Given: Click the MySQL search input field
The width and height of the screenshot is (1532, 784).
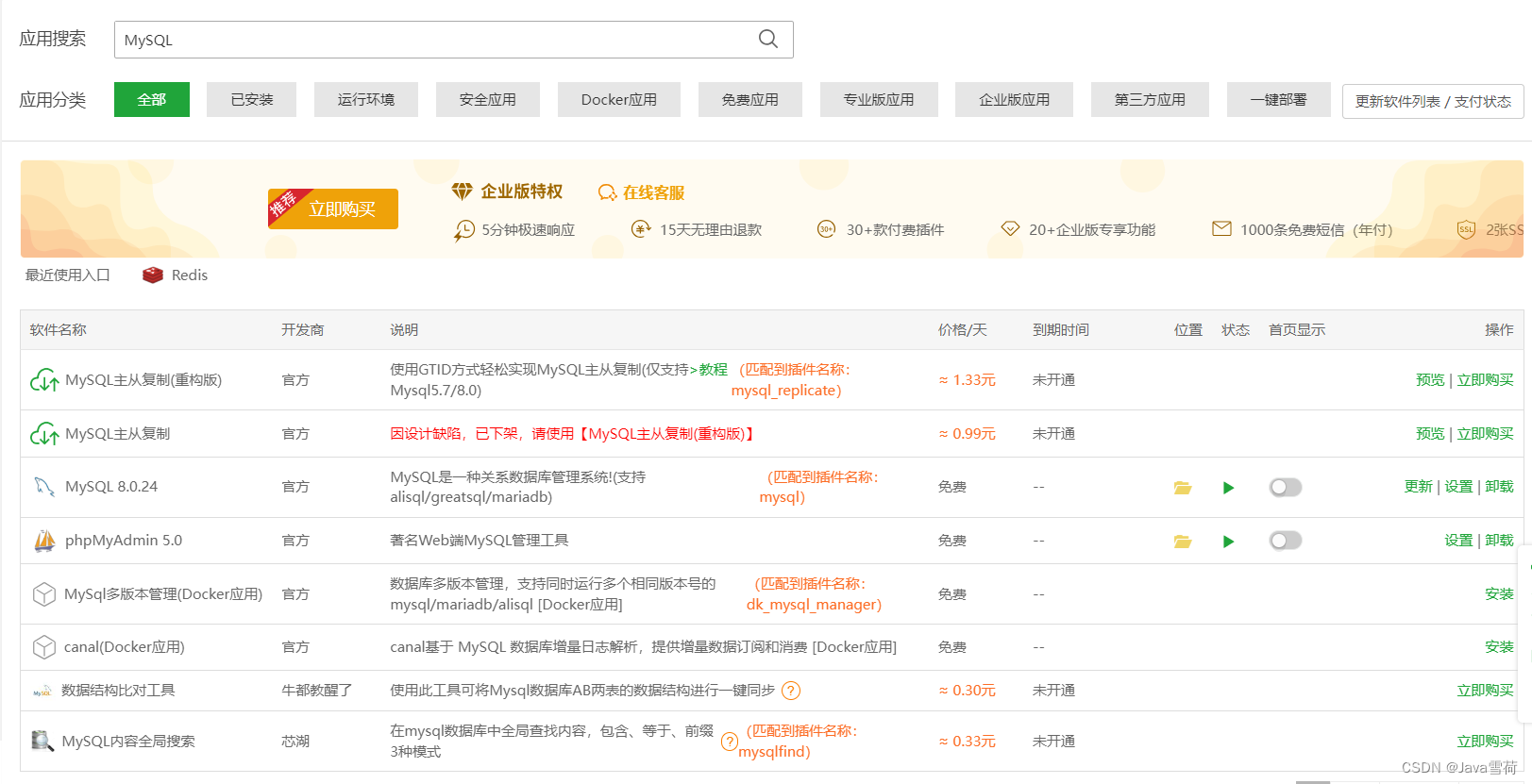Looking at the screenshot, I should pyautogui.click(x=453, y=40).
